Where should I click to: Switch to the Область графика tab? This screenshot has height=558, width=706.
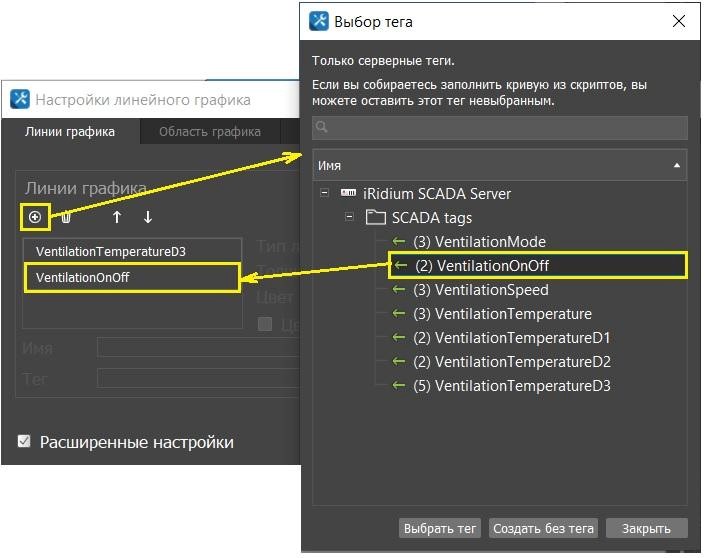[210, 132]
